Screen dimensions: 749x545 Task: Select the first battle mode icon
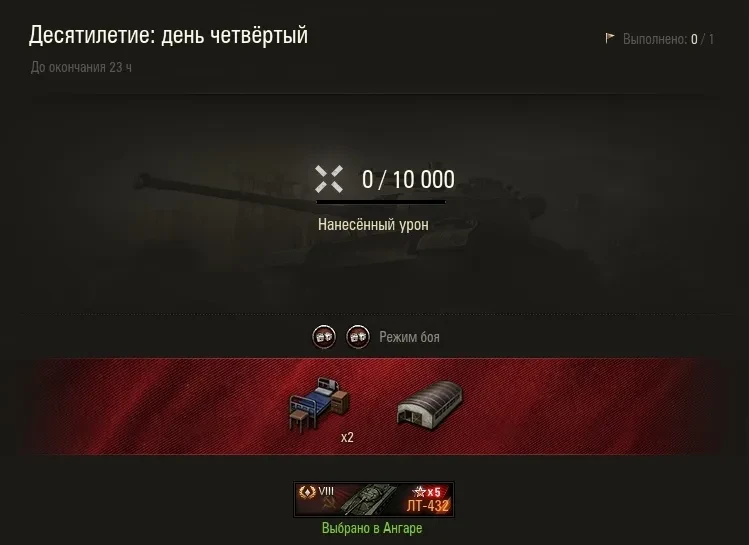tap(324, 337)
